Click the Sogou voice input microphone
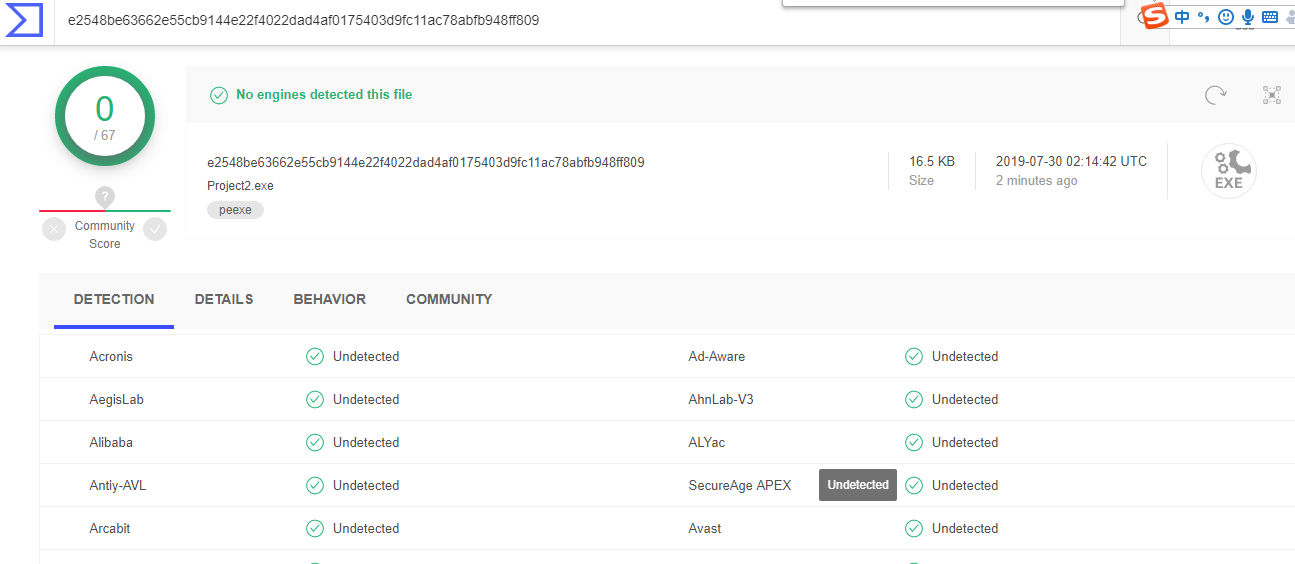Viewport: 1295px width, 564px height. pyautogui.click(x=1247, y=17)
